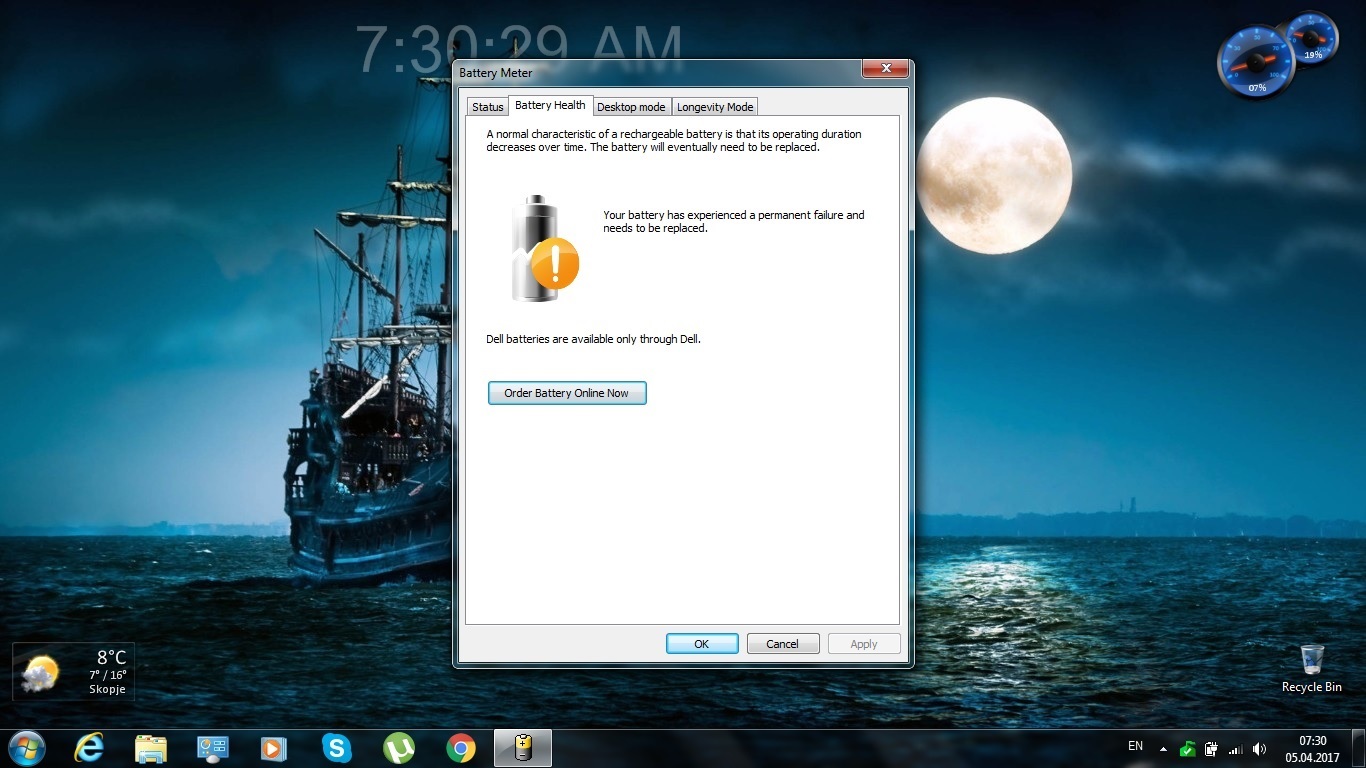This screenshot has height=768, width=1366.
Task: Click the green security tray icon
Action: (1187, 749)
